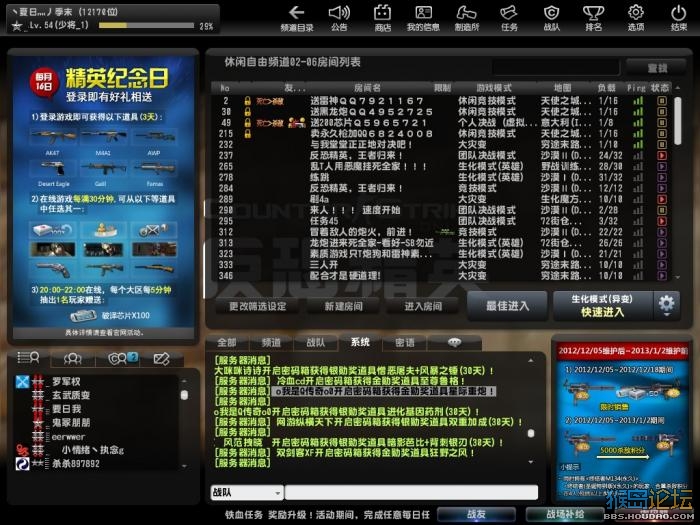
Task: Click 更改筛选设定 filter settings button
Action: (x=258, y=306)
